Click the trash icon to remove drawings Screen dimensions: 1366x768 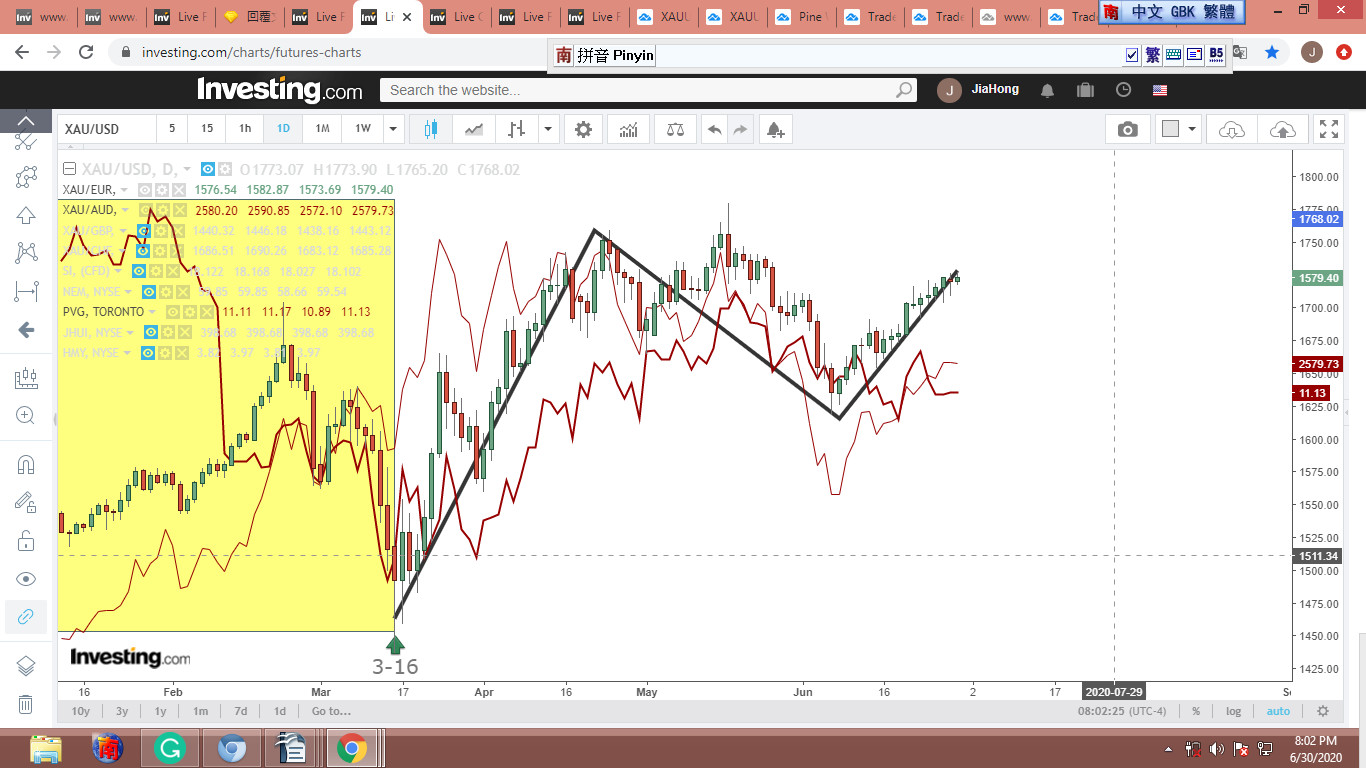(26, 704)
